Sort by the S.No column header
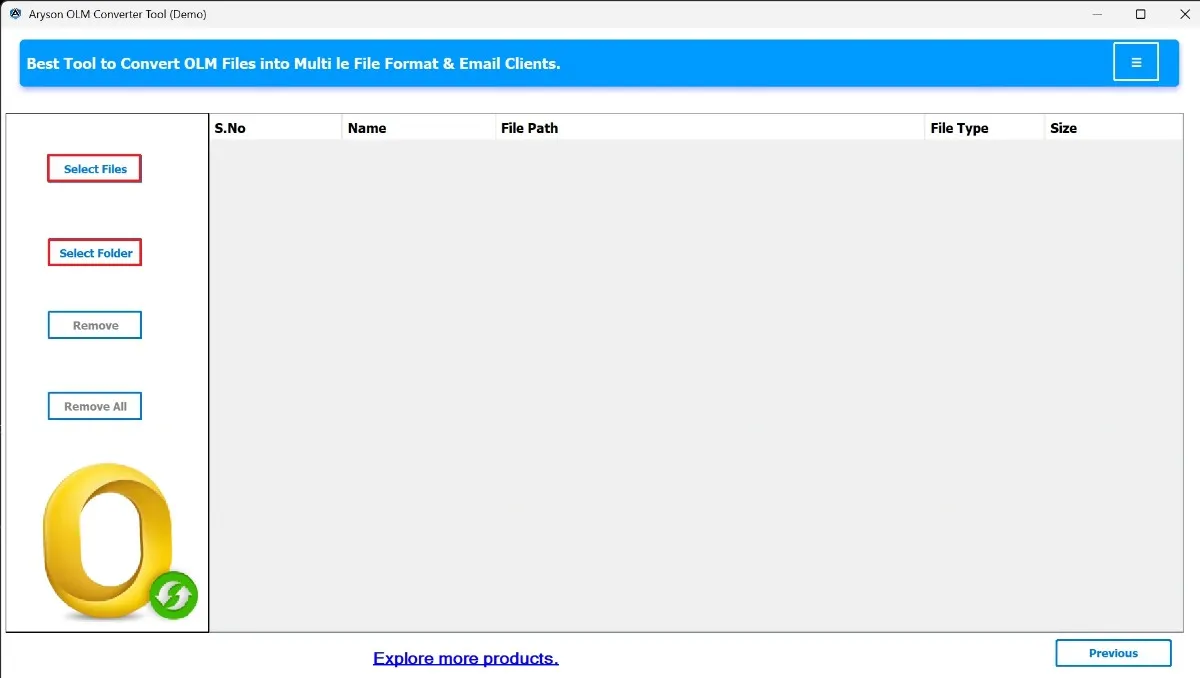1200x678 pixels. [x=231, y=127]
